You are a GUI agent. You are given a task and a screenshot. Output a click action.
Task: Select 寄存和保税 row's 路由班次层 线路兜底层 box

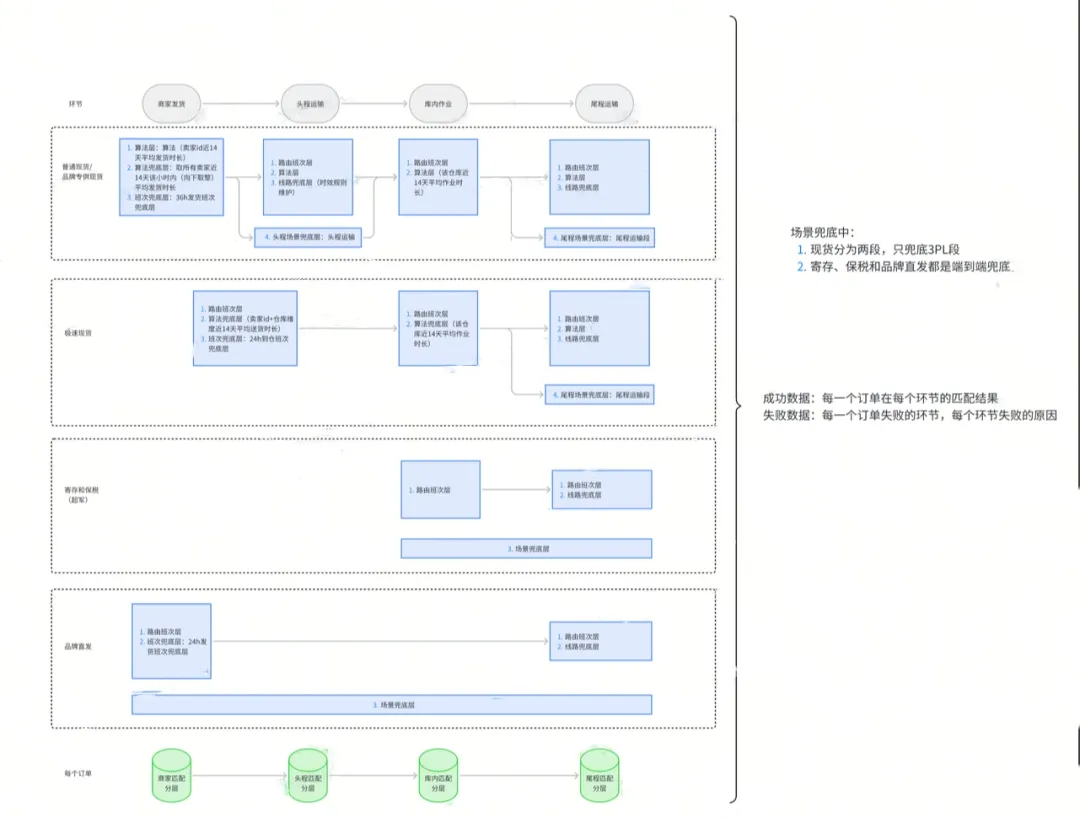[601, 490]
